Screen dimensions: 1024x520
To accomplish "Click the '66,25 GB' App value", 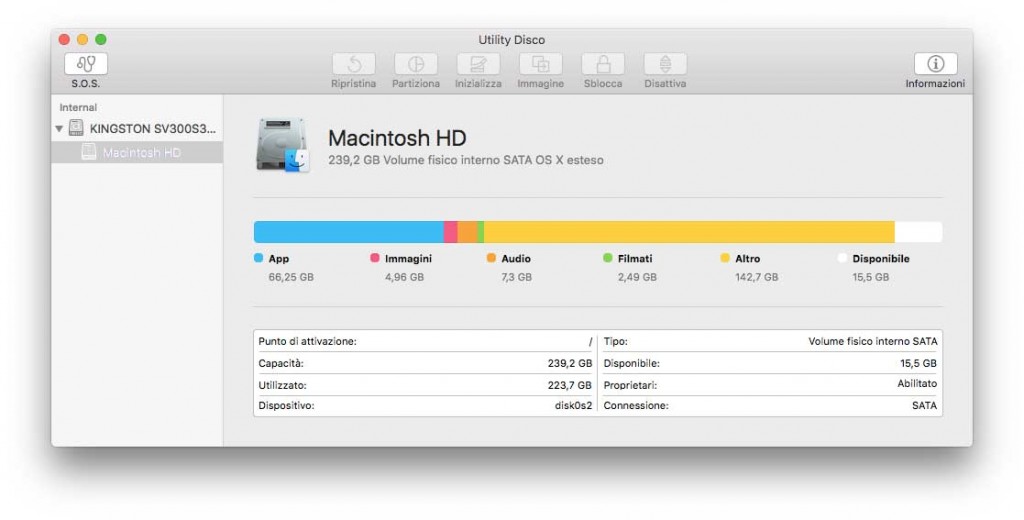I will coord(291,277).
